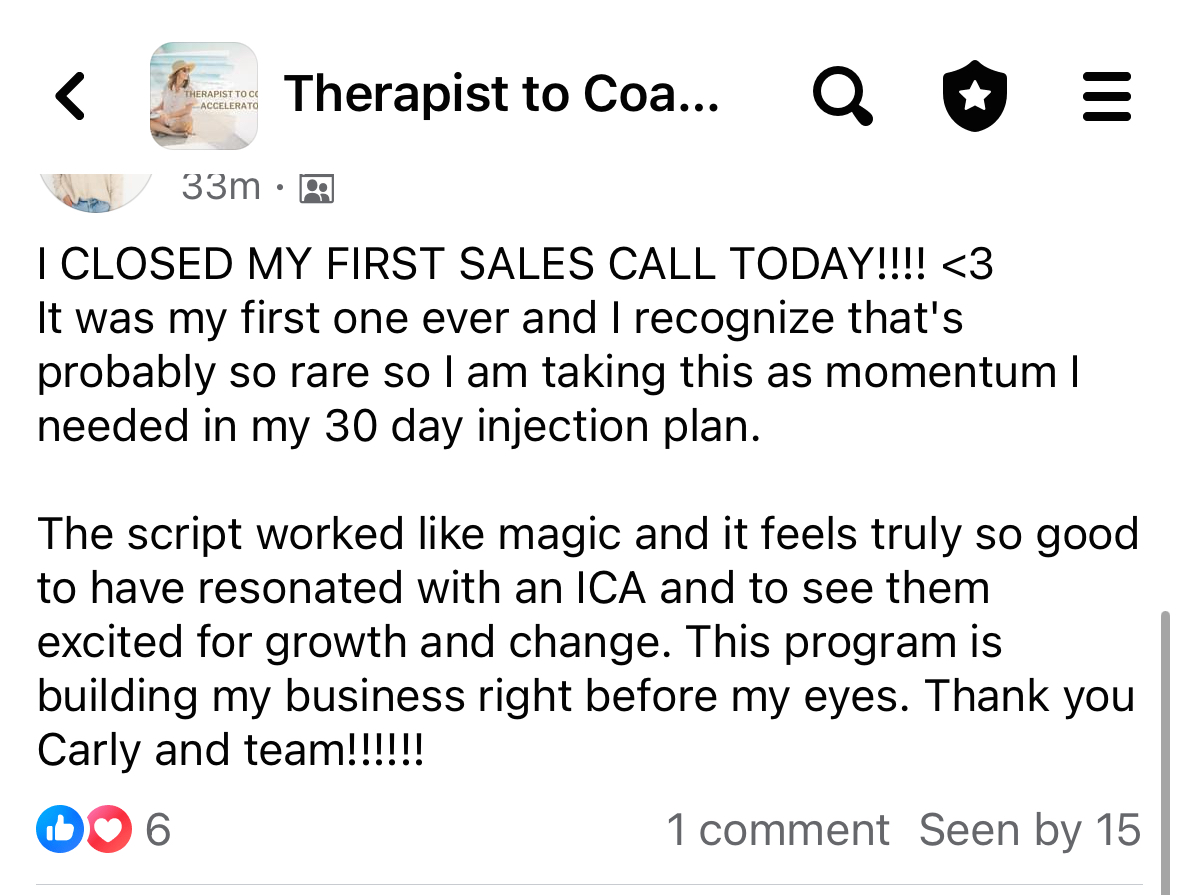
Task: Tap the group cover thumbnail
Action: click(203, 96)
